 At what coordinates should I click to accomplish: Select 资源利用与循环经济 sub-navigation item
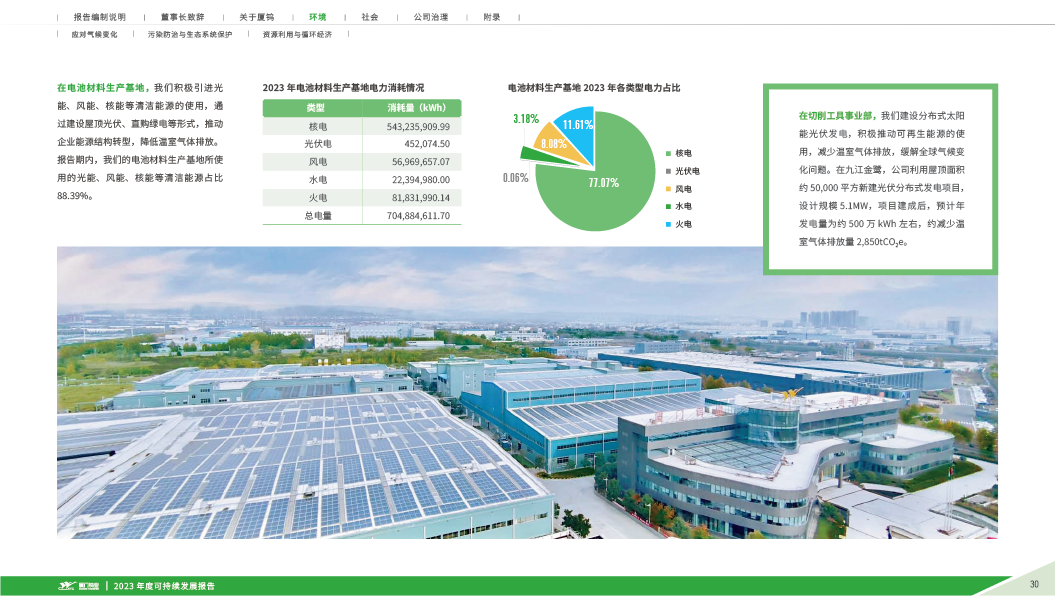pos(298,34)
